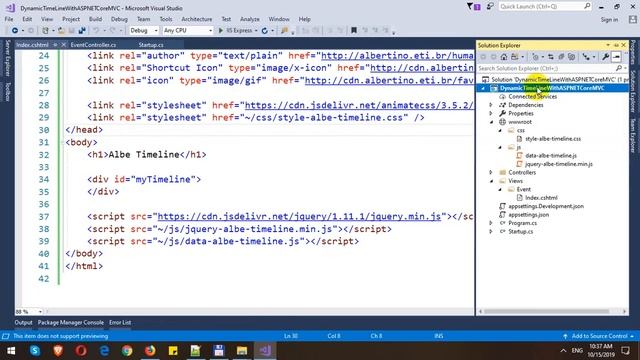
Task: Click the Save All toolbar icon
Action: pos(82,31)
